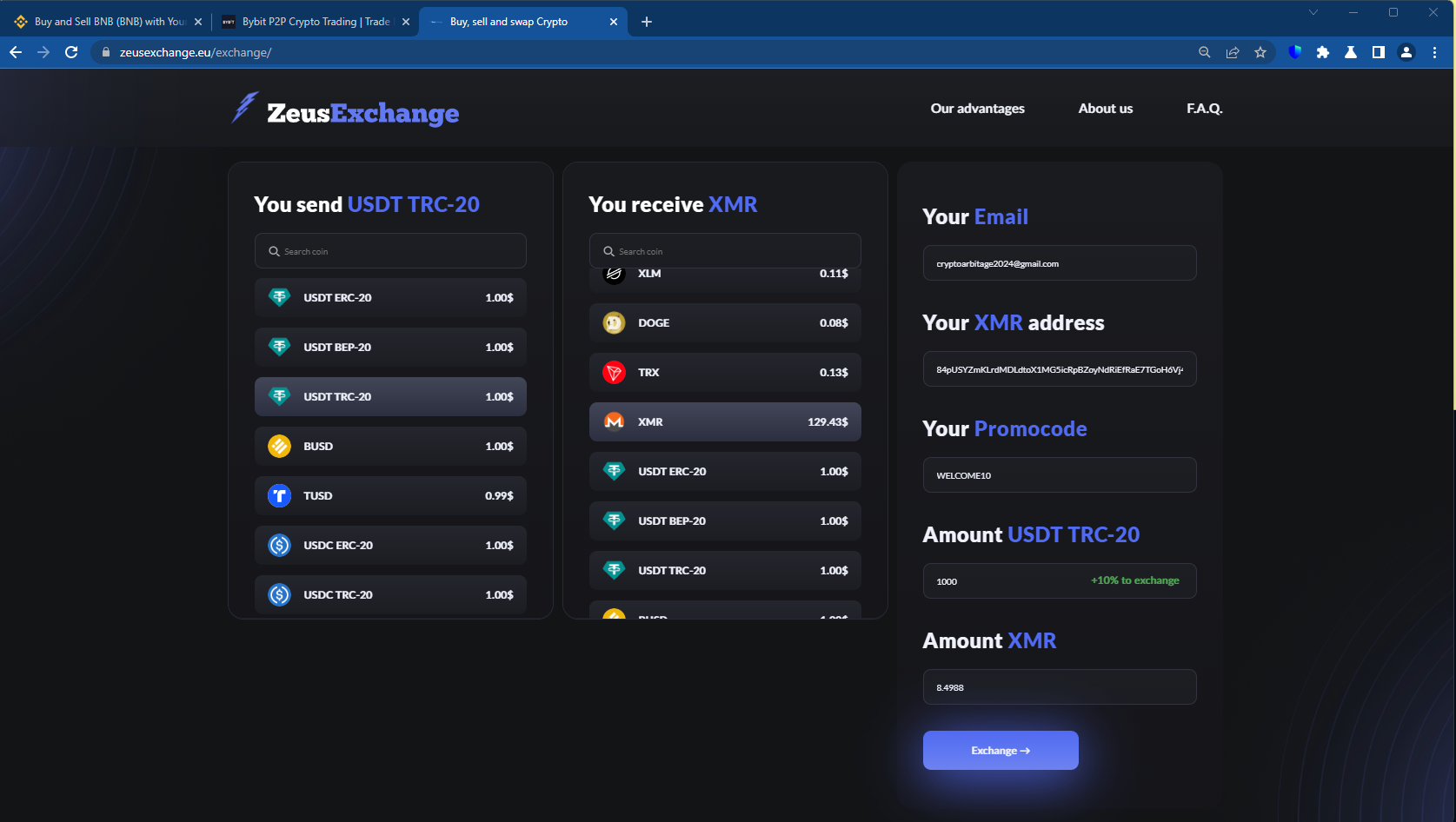Image resolution: width=1456 pixels, height=822 pixels.
Task: Click the search magnifier in the receive panel
Action: point(608,250)
